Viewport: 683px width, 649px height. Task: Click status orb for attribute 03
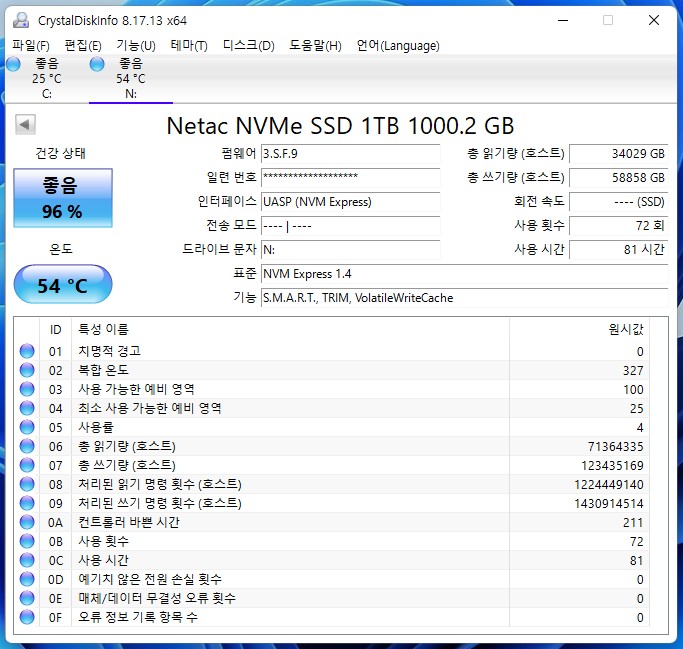click(x=27, y=389)
